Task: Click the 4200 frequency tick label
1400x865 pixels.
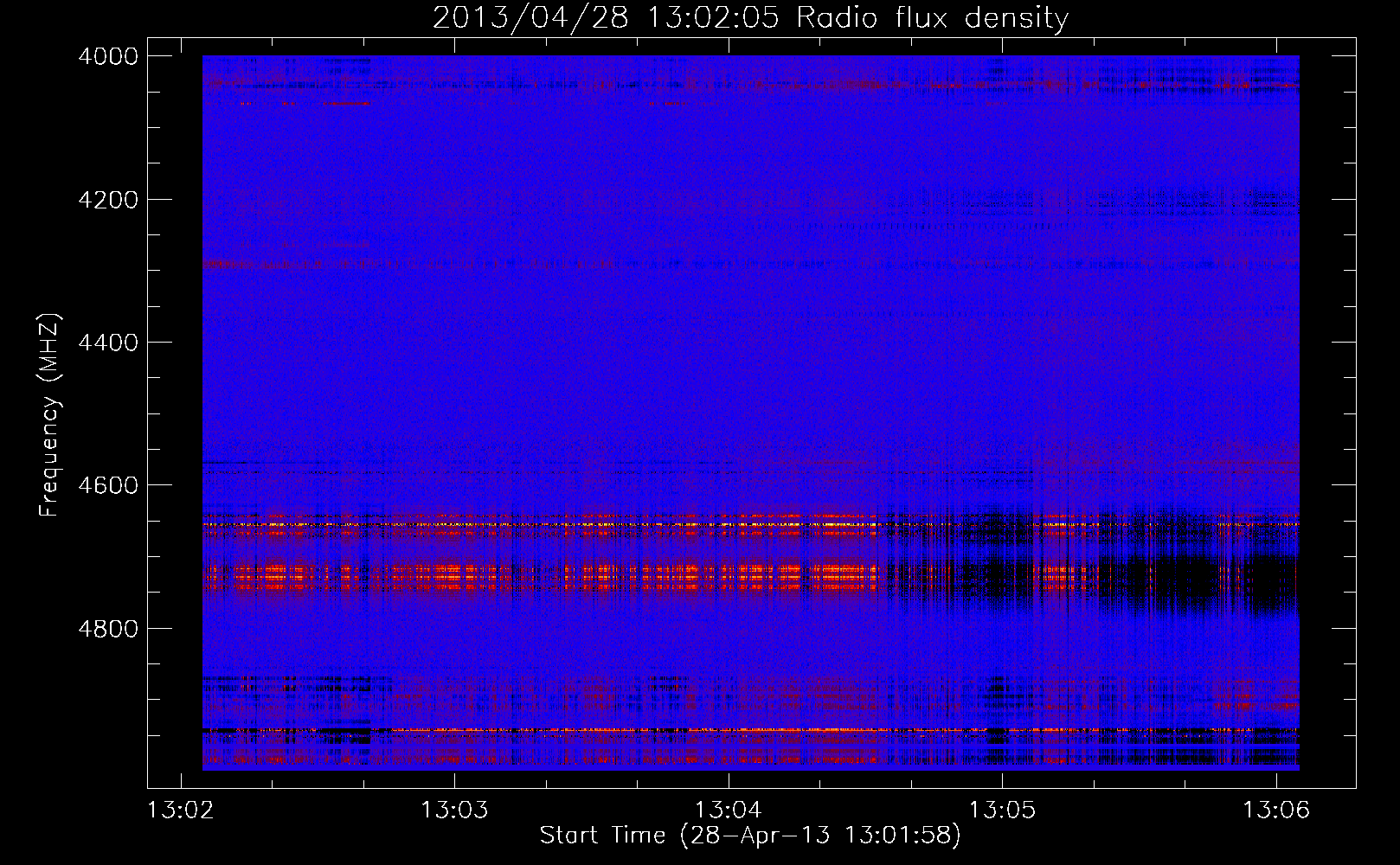Action: 108,200
